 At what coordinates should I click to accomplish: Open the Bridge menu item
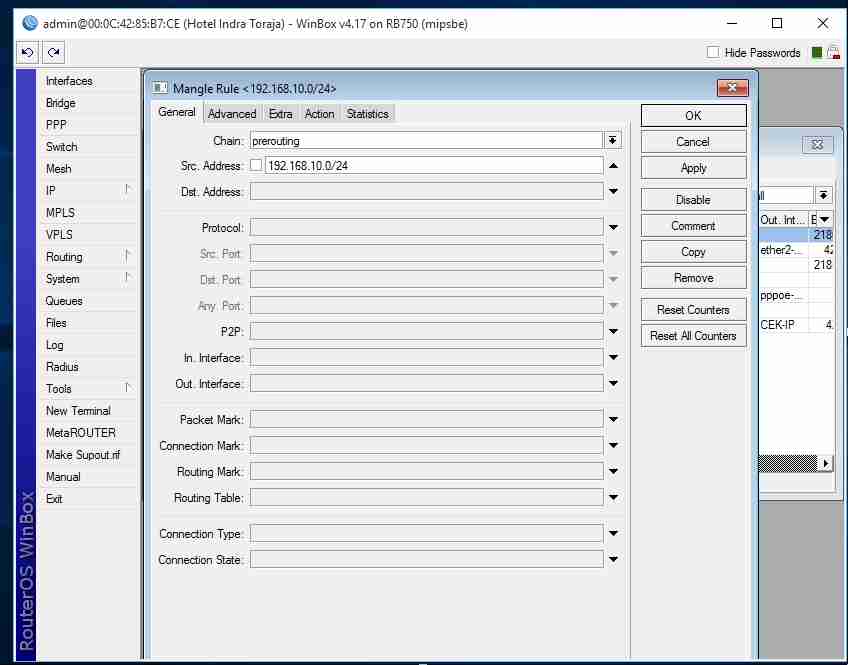88,103
